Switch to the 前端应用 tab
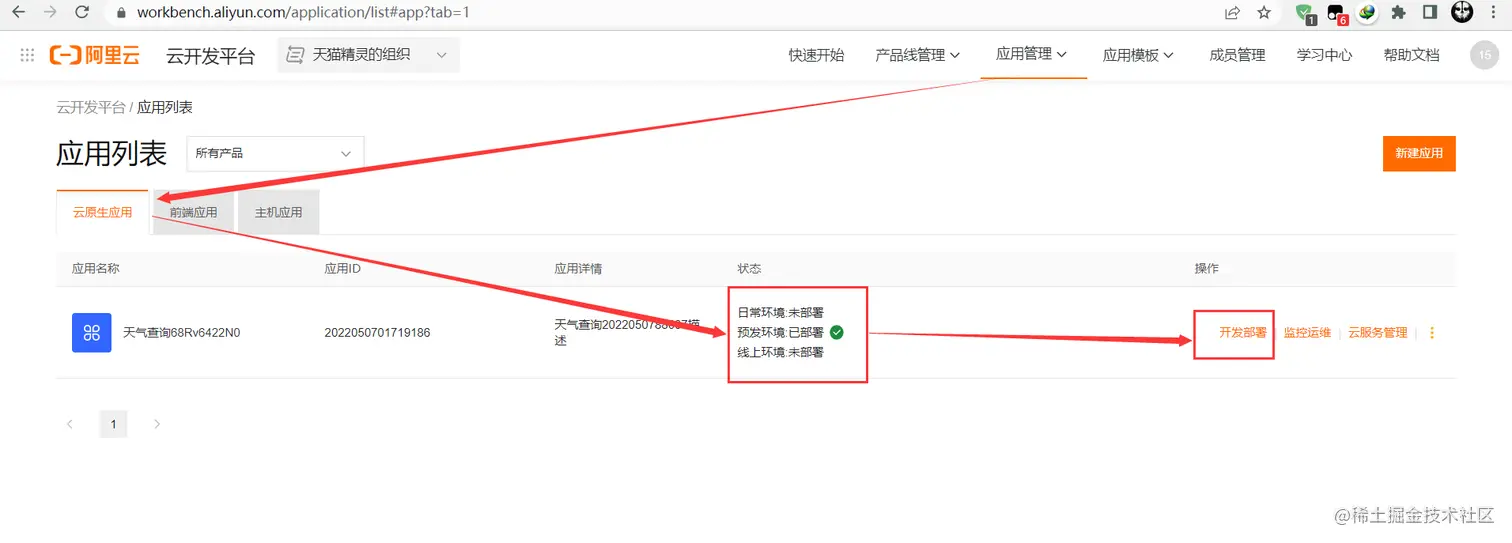This screenshot has width=1512, height=543. (193, 212)
